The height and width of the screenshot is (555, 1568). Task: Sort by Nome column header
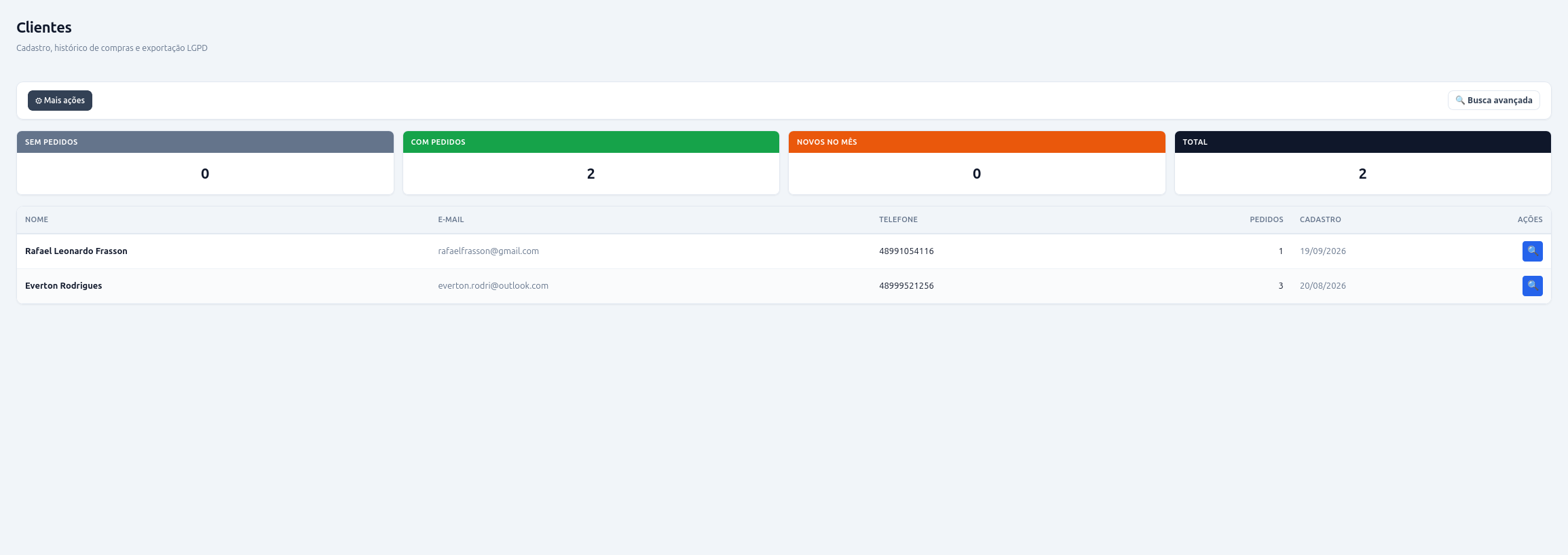point(37,219)
